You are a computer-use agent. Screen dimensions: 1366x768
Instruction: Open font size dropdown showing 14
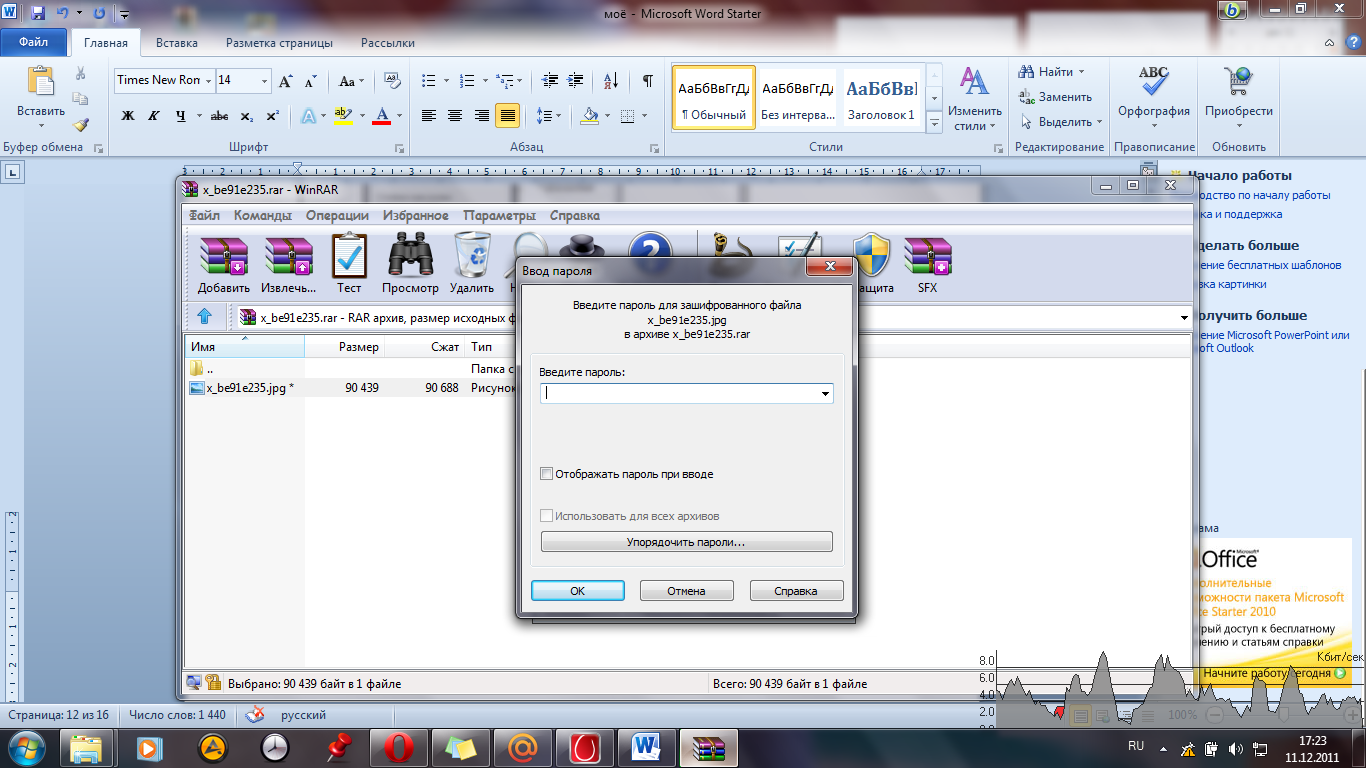(x=264, y=81)
